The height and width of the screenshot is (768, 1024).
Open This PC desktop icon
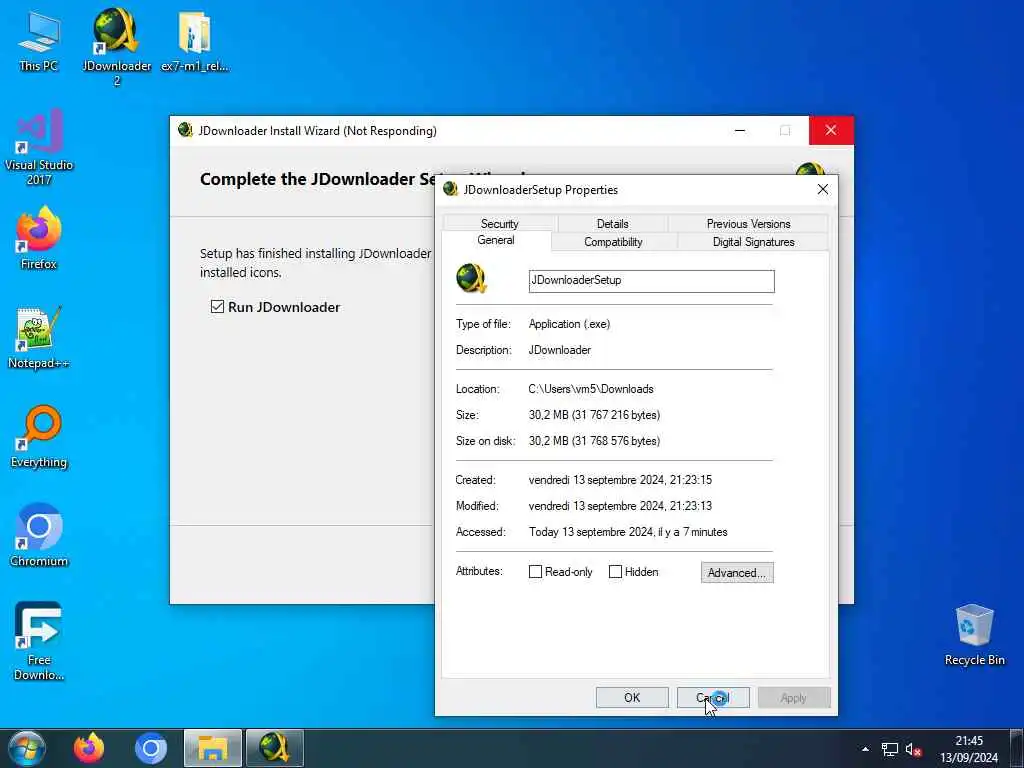(x=39, y=41)
